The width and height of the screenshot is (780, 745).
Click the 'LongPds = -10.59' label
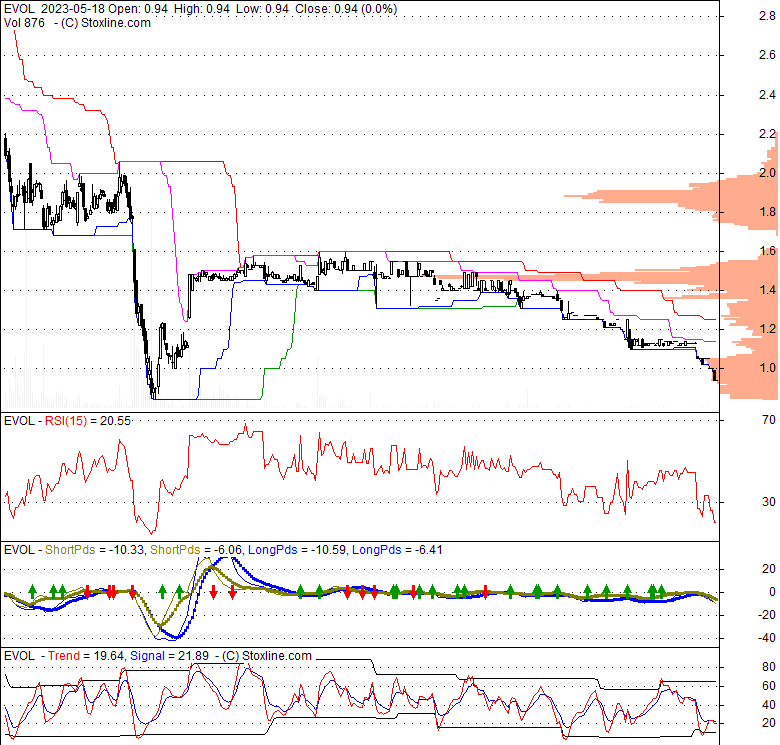[297, 550]
